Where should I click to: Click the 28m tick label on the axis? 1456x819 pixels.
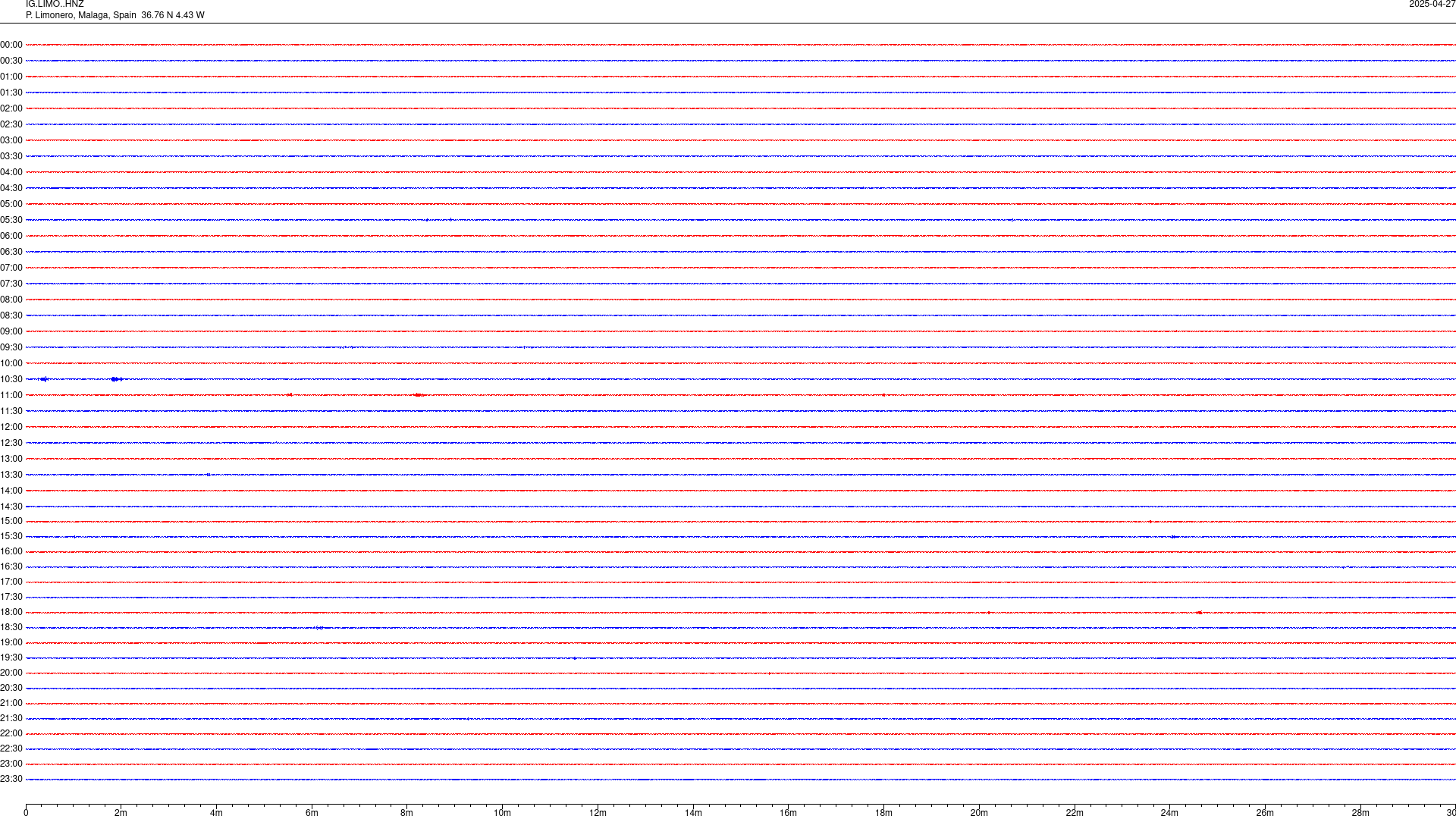1360,813
